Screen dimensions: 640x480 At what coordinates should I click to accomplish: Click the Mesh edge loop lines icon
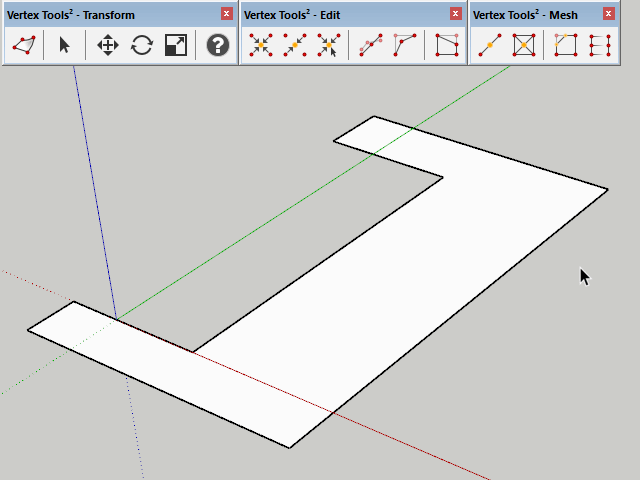click(600, 45)
